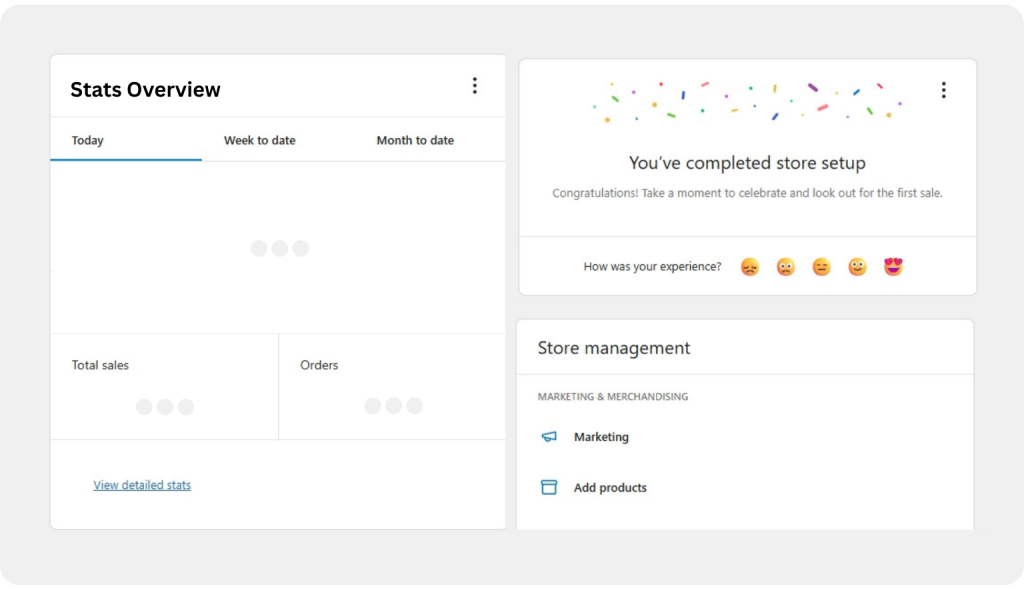The height and width of the screenshot is (589, 1024).
Task: Click the Marketing megaphone icon
Action: pyautogui.click(x=549, y=437)
